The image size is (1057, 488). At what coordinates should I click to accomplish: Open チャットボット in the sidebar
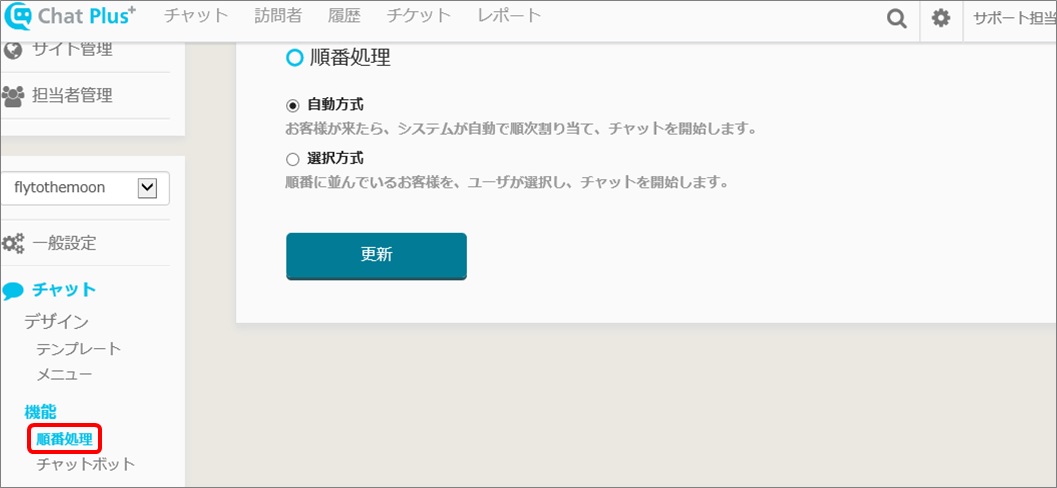86,464
